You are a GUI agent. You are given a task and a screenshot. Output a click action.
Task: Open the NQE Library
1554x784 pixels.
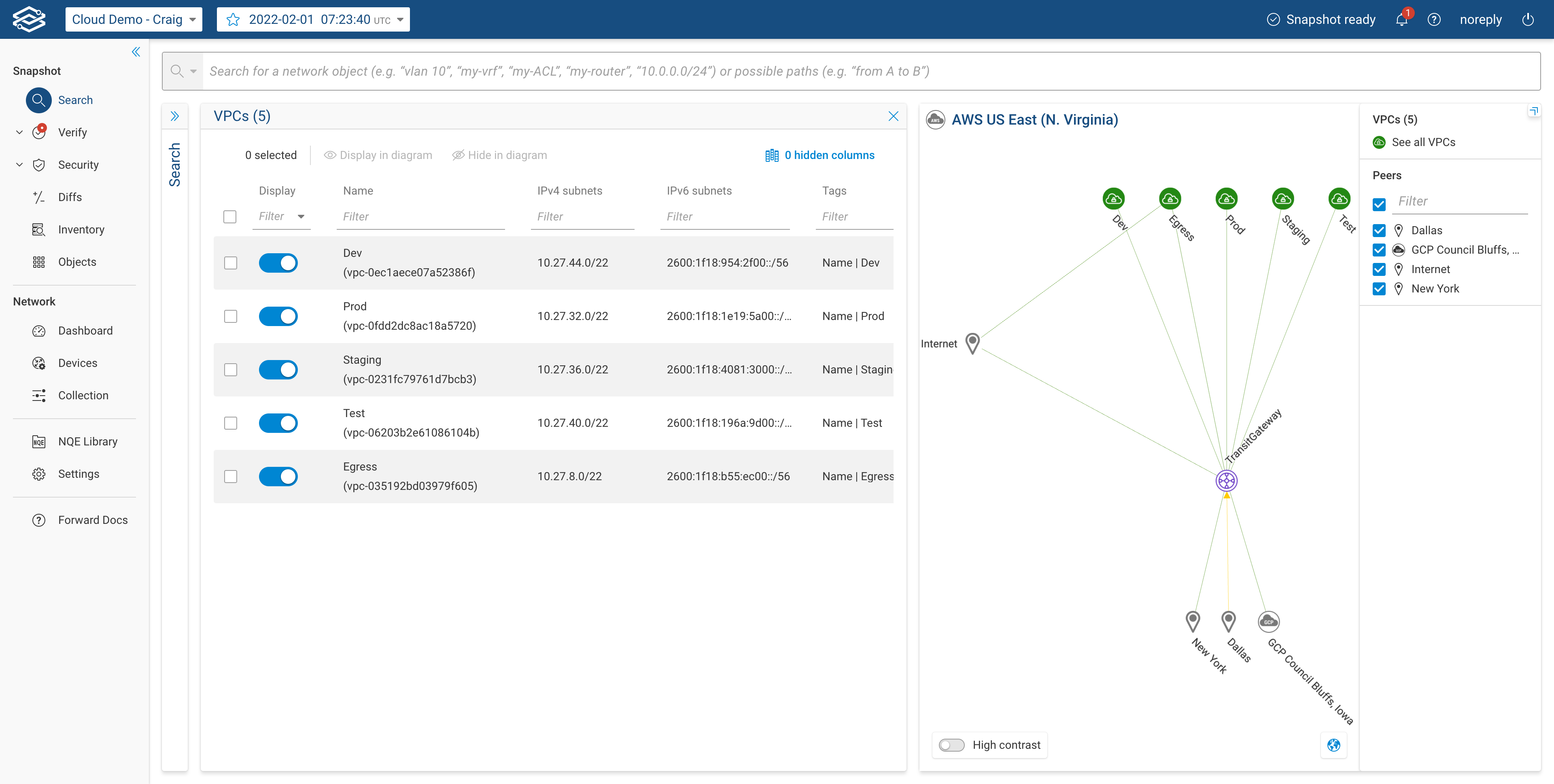87,441
